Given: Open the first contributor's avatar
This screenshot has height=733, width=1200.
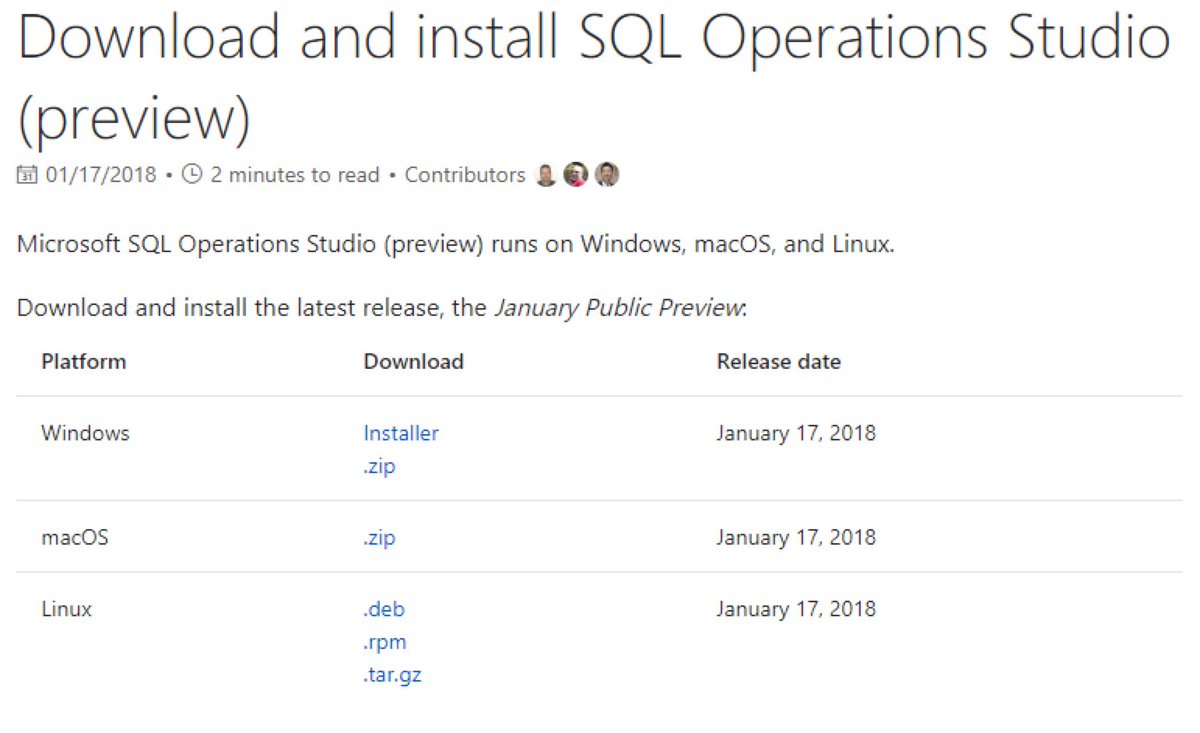Looking at the screenshot, I should pos(546,175).
